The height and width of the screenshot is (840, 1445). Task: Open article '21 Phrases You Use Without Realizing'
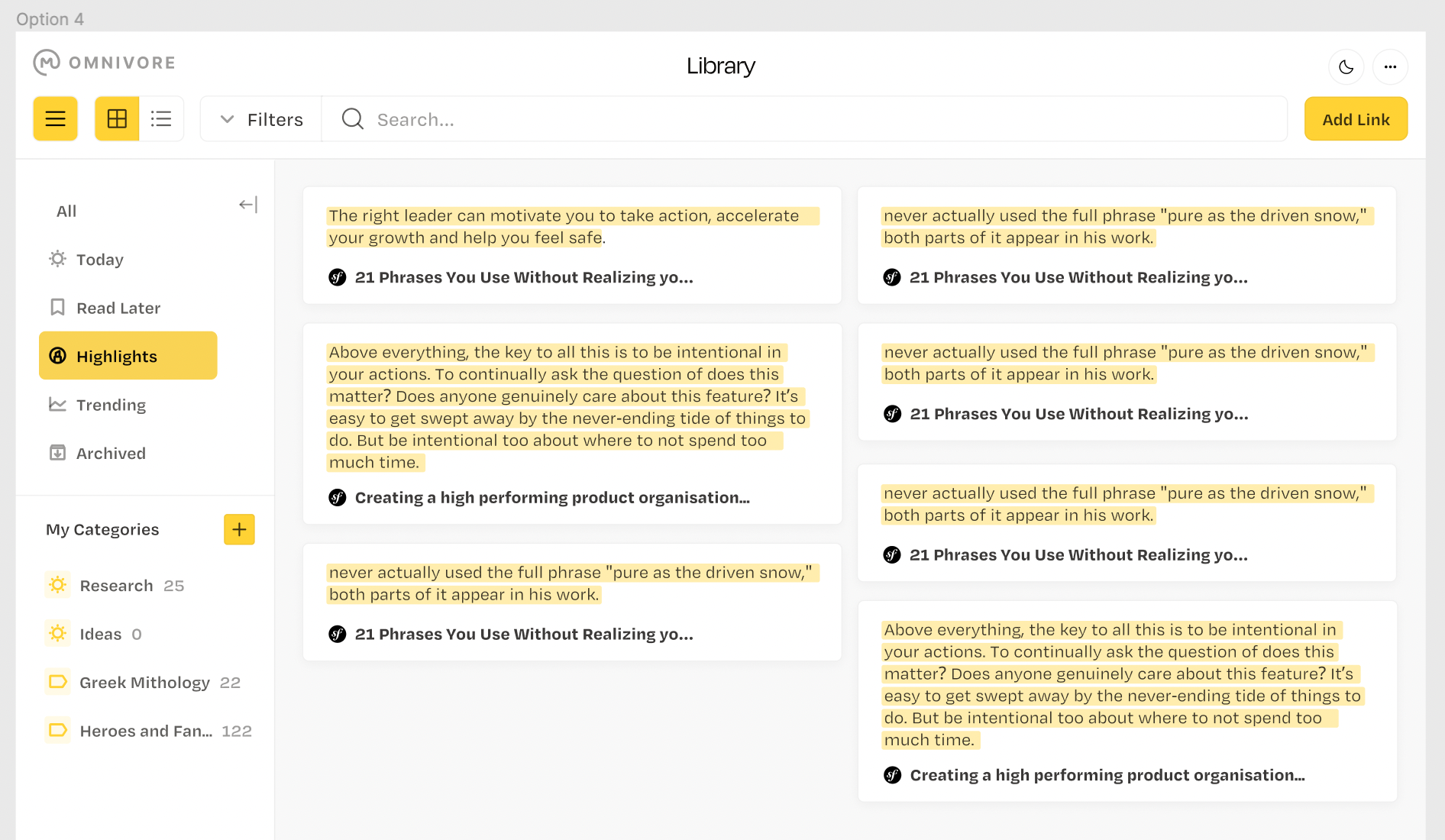coord(524,277)
